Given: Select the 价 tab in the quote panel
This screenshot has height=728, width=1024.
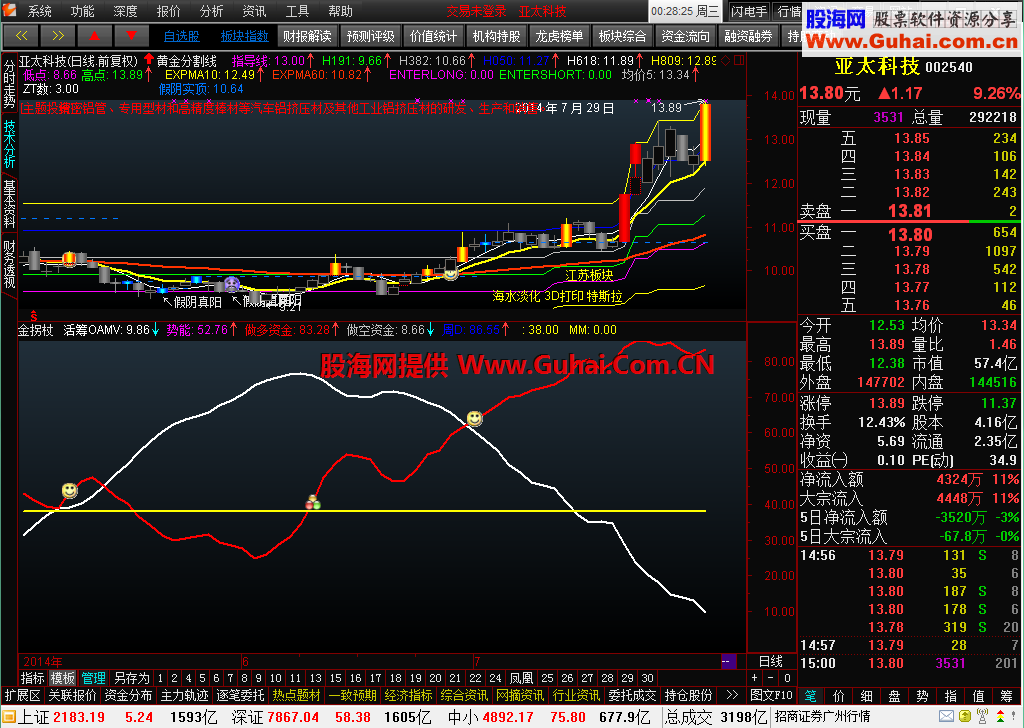Looking at the screenshot, I should (839, 695).
